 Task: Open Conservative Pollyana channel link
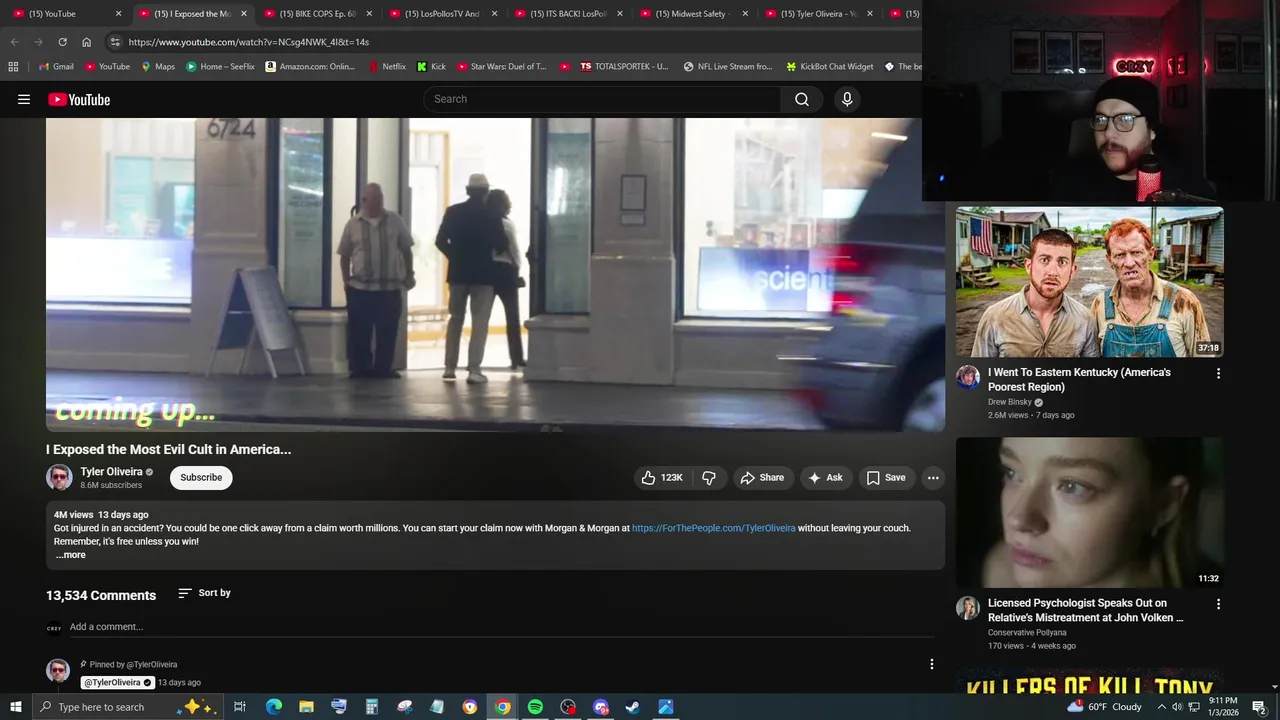click(x=1027, y=633)
